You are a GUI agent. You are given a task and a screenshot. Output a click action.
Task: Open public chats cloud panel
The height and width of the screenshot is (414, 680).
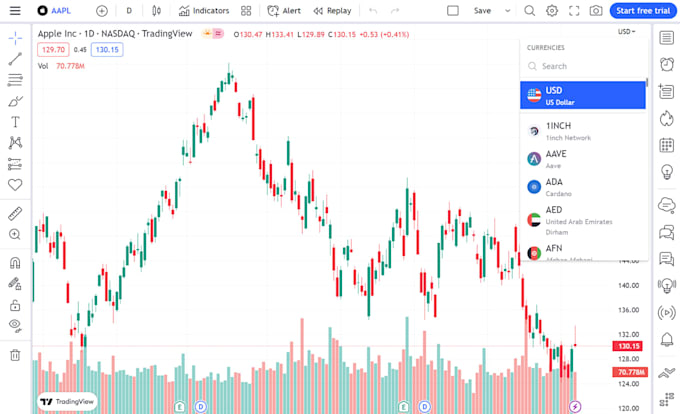[x=667, y=204]
